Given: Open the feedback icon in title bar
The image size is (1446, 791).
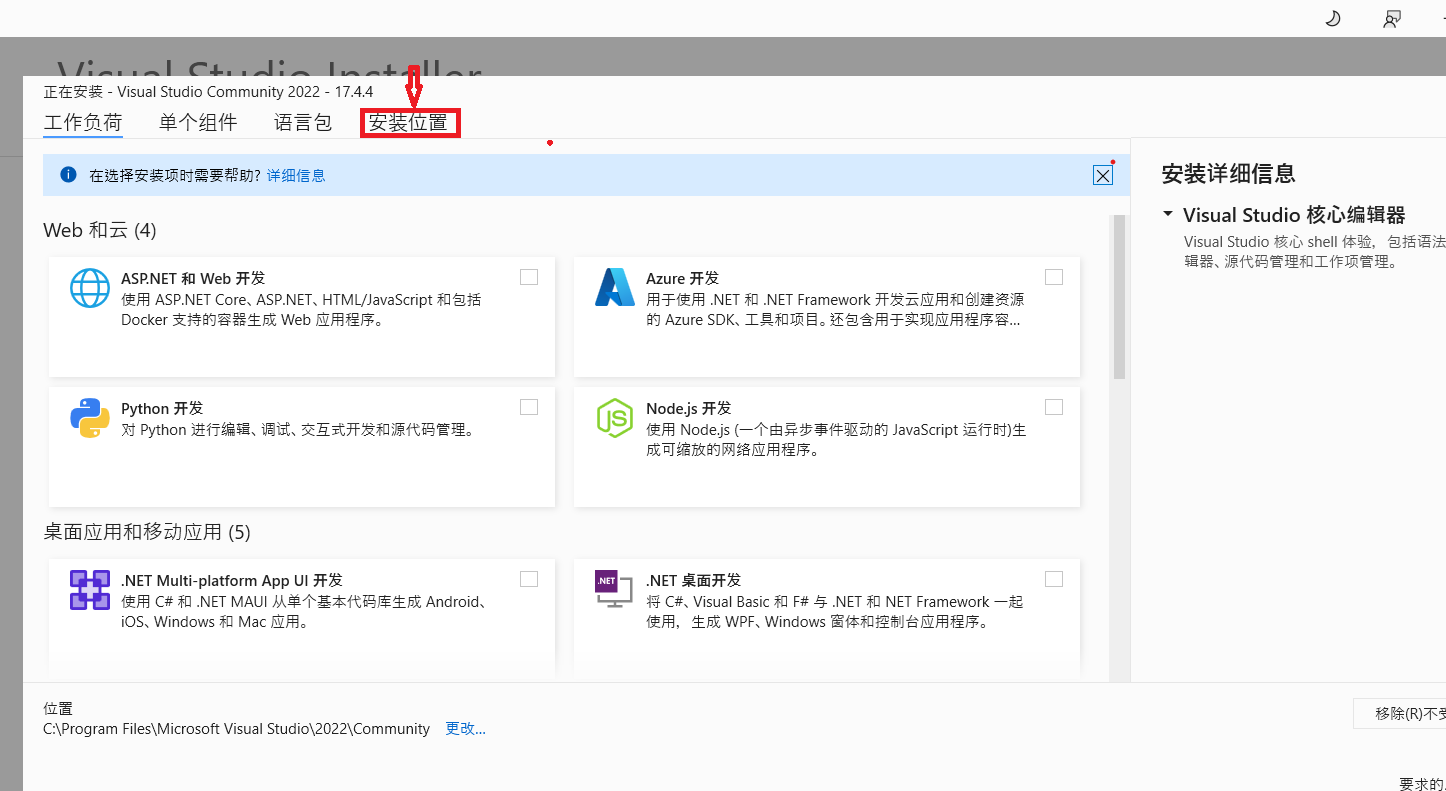Looking at the screenshot, I should click(1391, 18).
